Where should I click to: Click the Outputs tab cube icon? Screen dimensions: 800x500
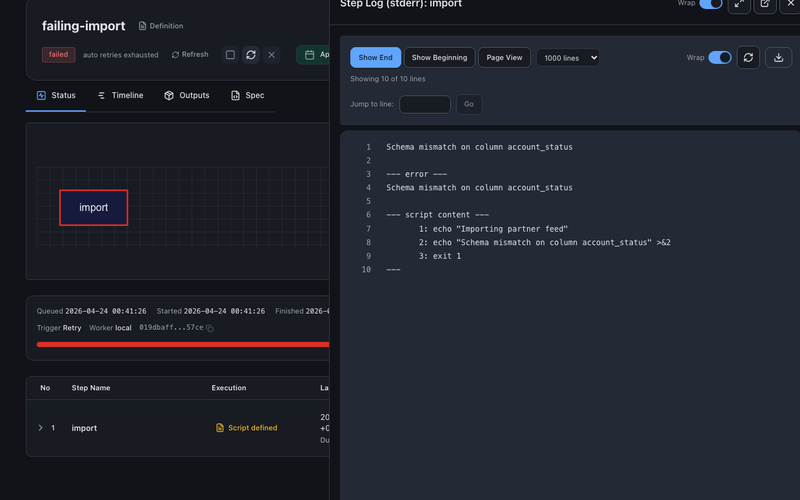click(169, 95)
